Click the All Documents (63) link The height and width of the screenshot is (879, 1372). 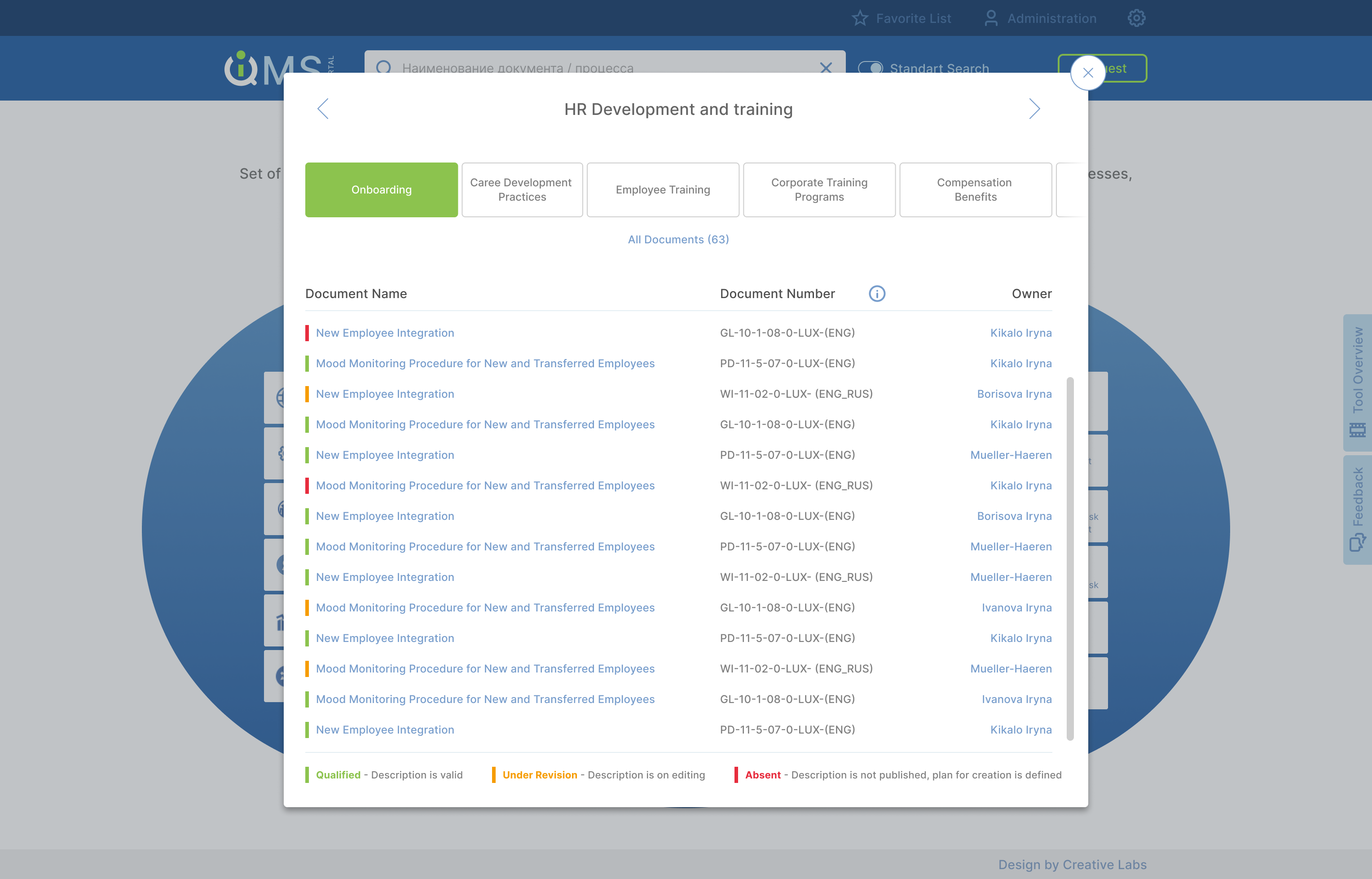(x=678, y=239)
